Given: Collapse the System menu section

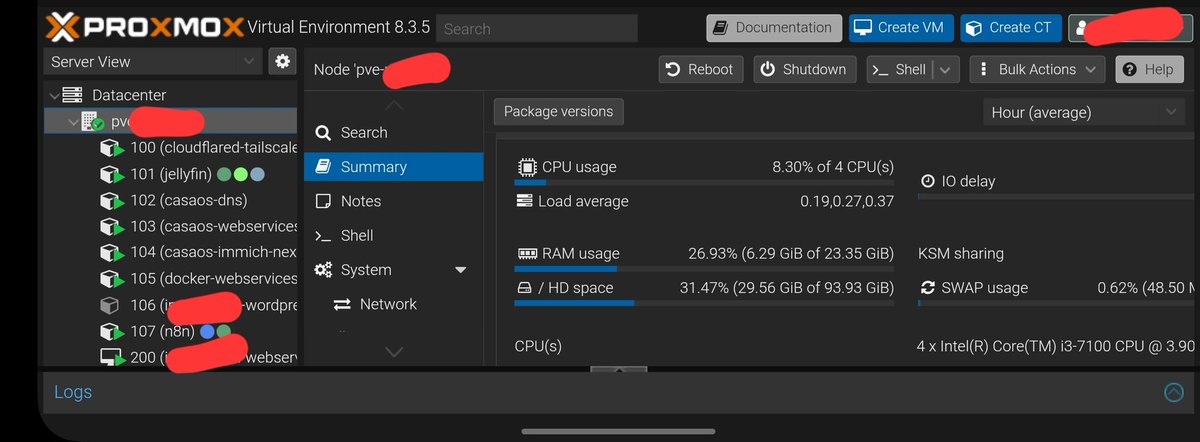Looking at the screenshot, I should click(x=461, y=270).
